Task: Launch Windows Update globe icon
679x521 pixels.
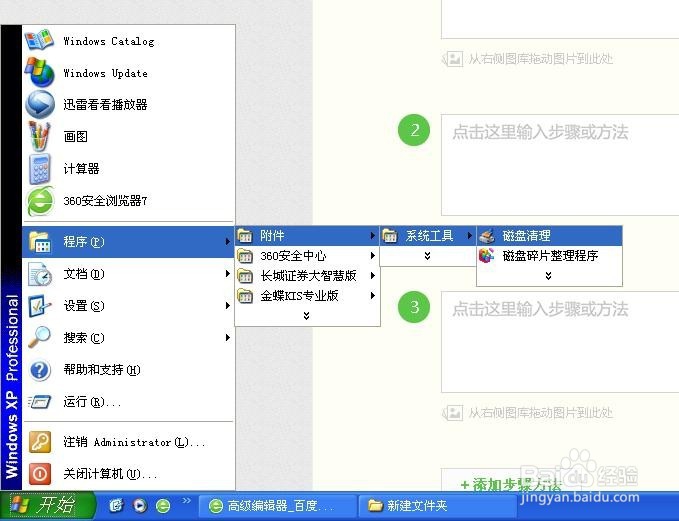Action: point(39,72)
